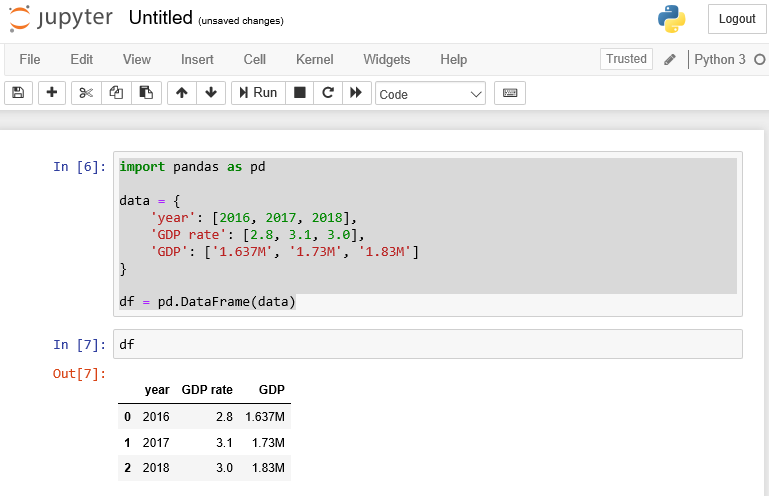Click the 2017 year cell

click(x=156, y=443)
